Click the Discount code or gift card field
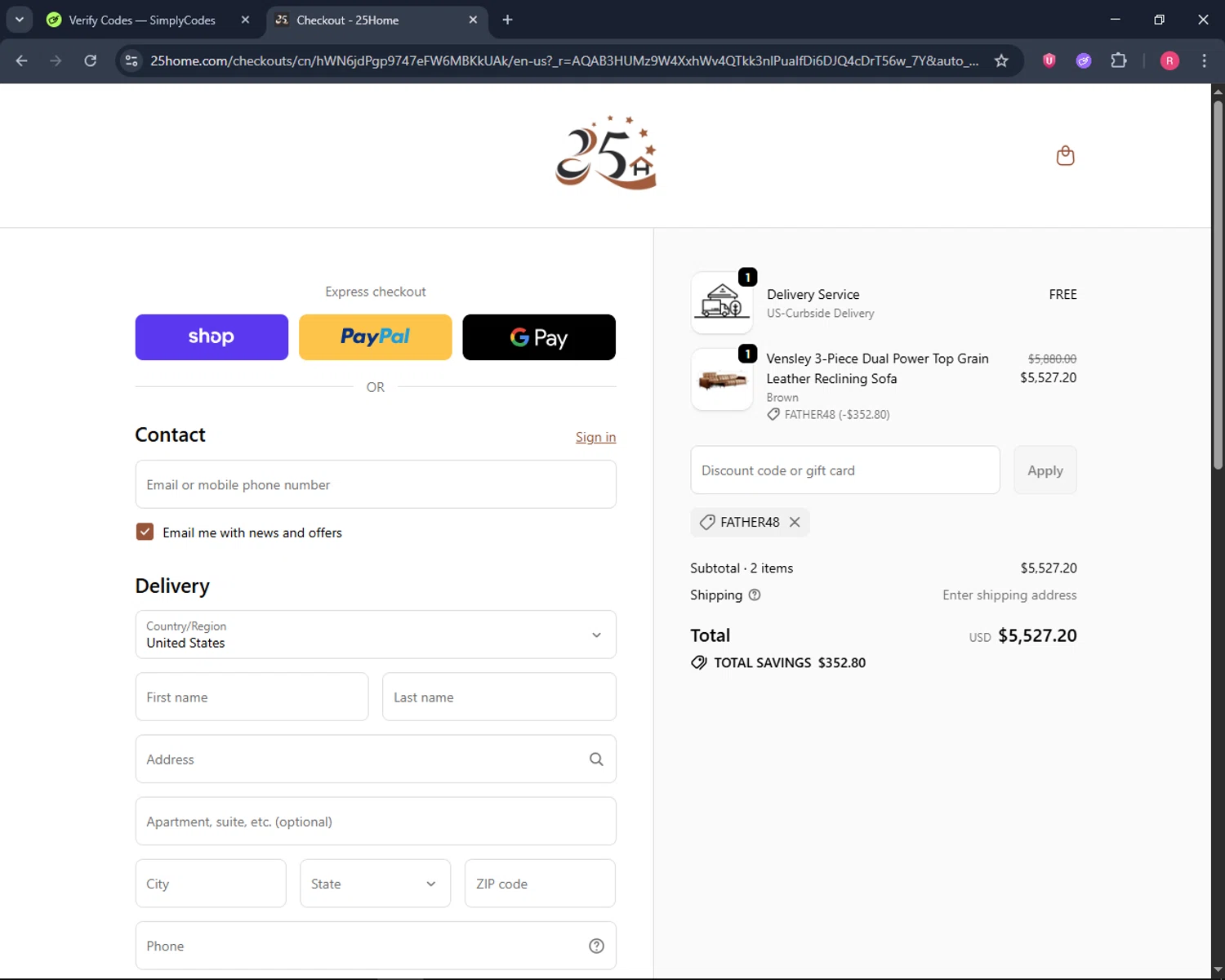The image size is (1225, 980). click(845, 470)
